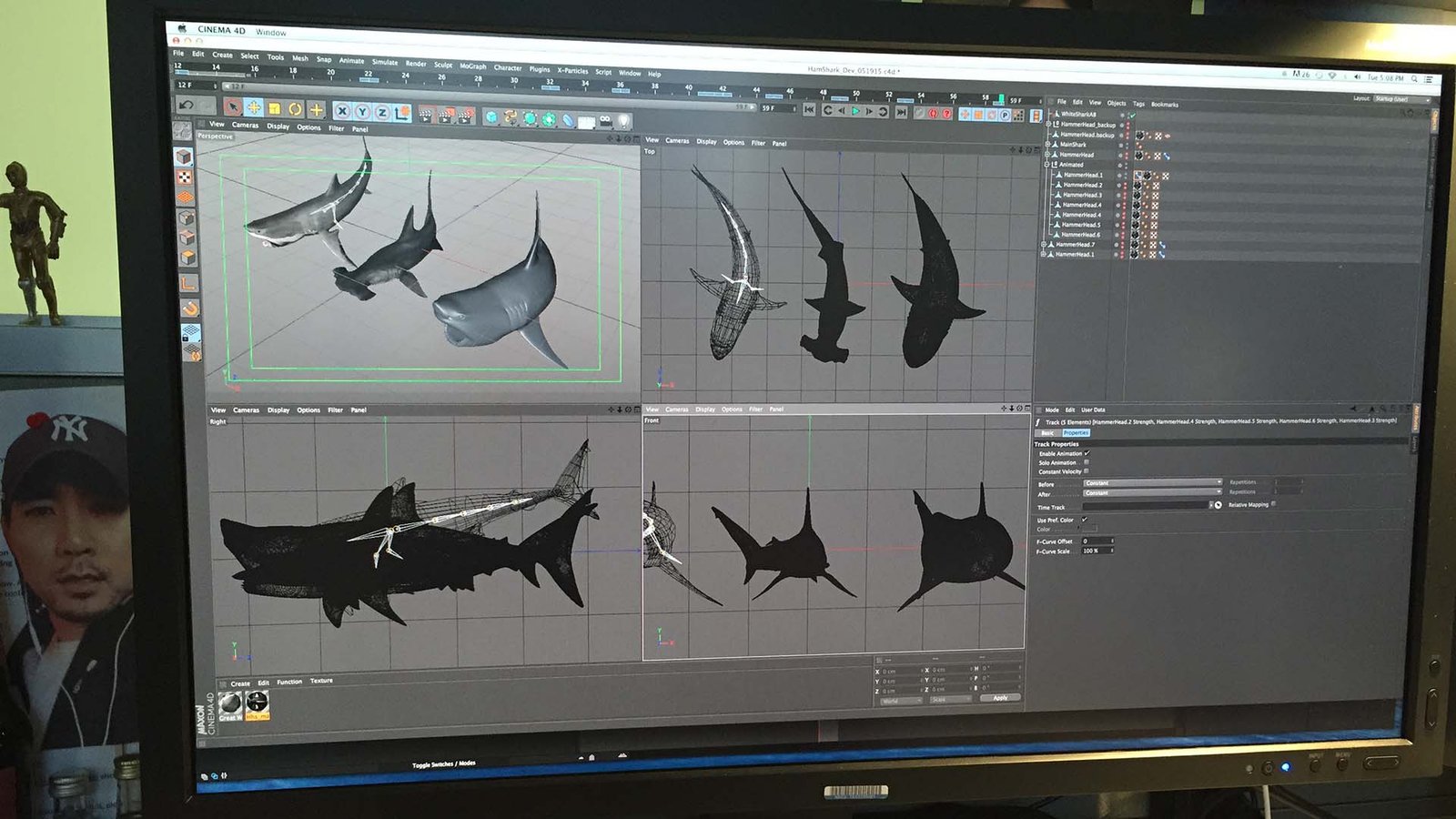This screenshot has height=819, width=1456.
Task: Click the Apply button in coordinates panel
Action: point(1000,698)
